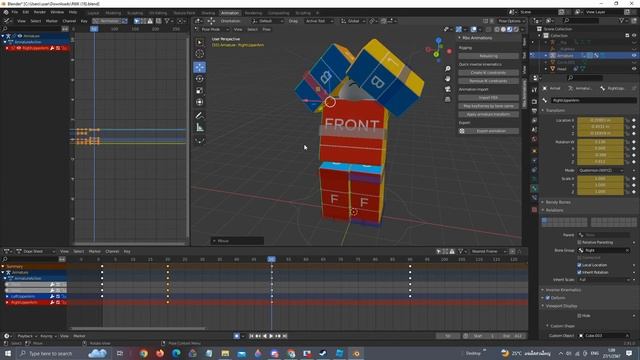Click the Blender icon on taskbar
The image size is (640, 360).
(x=356, y=353)
